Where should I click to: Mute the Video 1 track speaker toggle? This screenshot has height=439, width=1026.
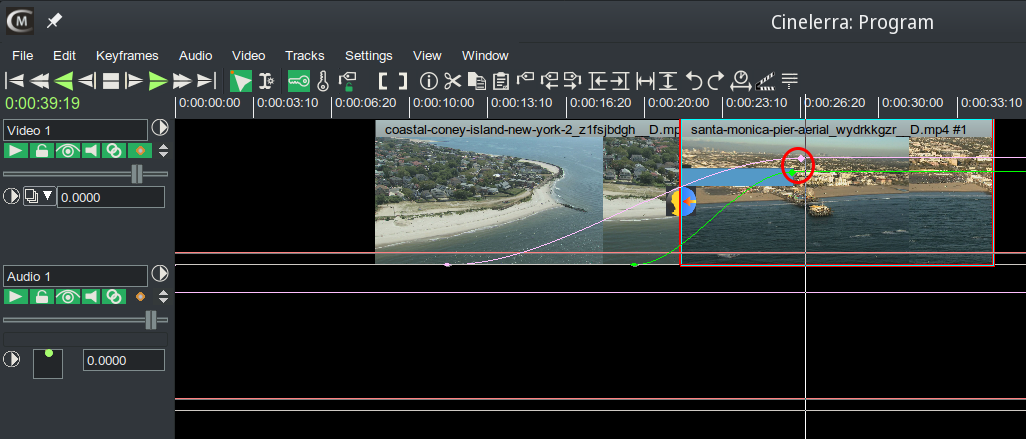pos(91,151)
